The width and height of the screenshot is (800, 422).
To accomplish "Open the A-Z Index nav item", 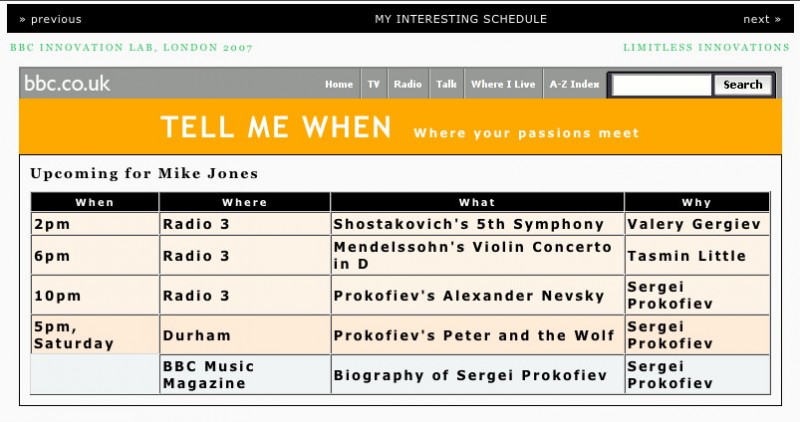I will coord(573,85).
